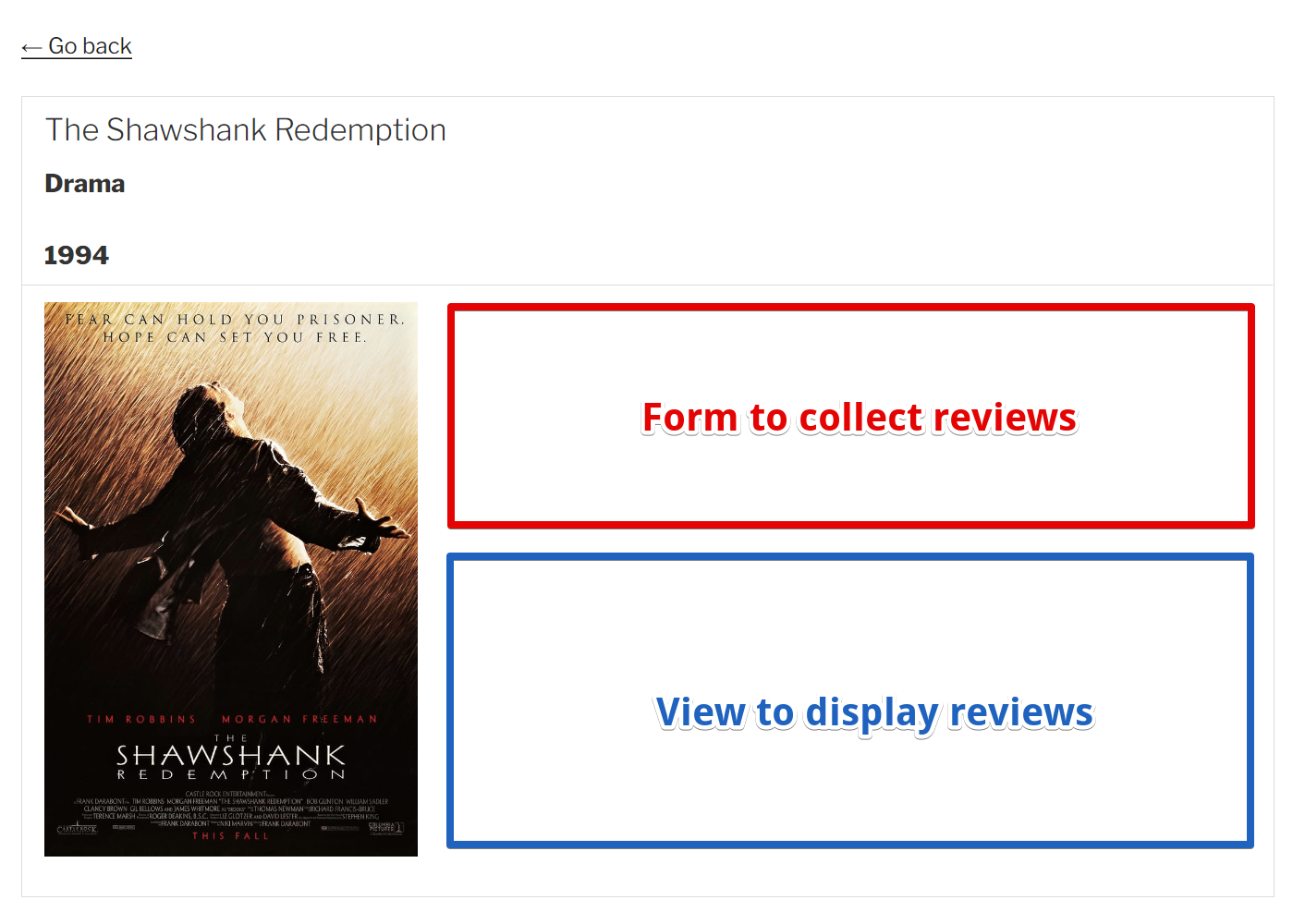The width and height of the screenshot is (1293, 924).
Task: Click the blue reviews display placeholder box
Action: tap(850, 700)
